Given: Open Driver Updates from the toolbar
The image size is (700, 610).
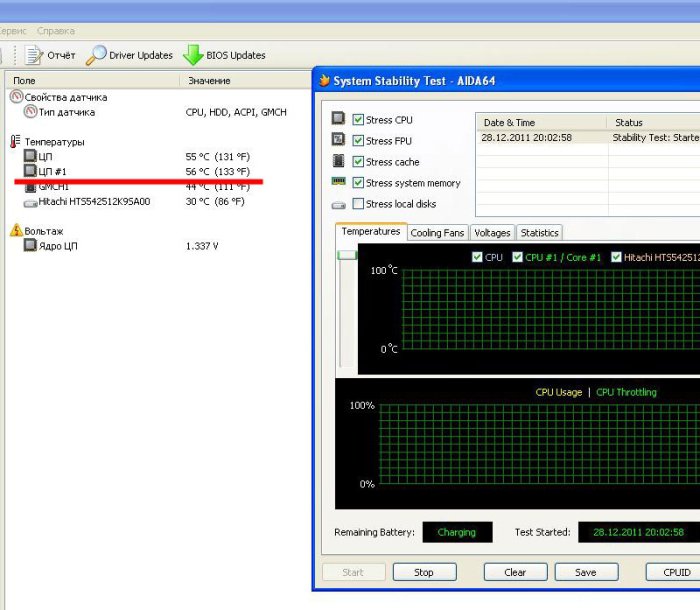Looking at the screenshot, I should (129, 55).
